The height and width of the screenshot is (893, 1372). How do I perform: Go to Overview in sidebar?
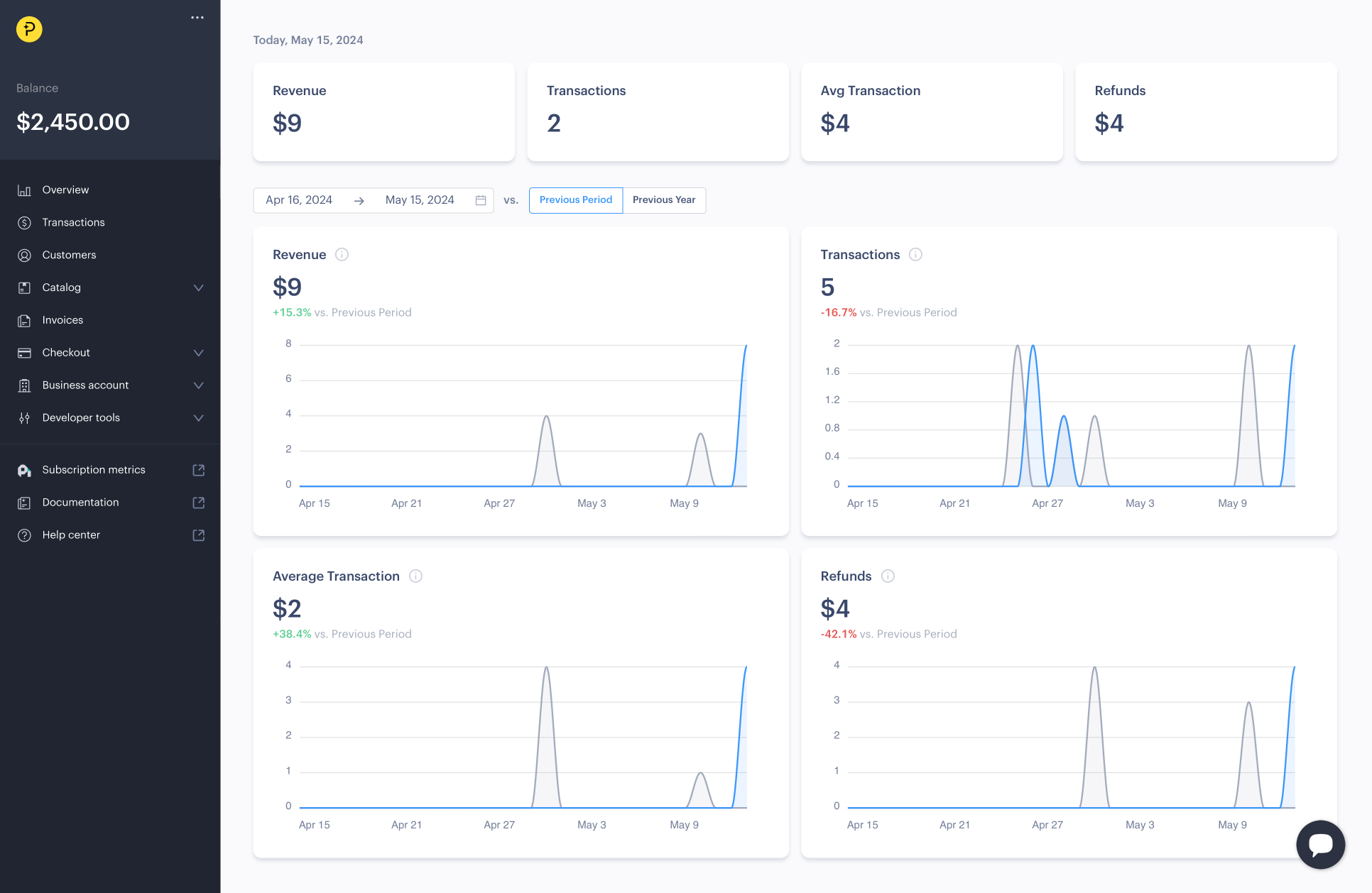65,190
